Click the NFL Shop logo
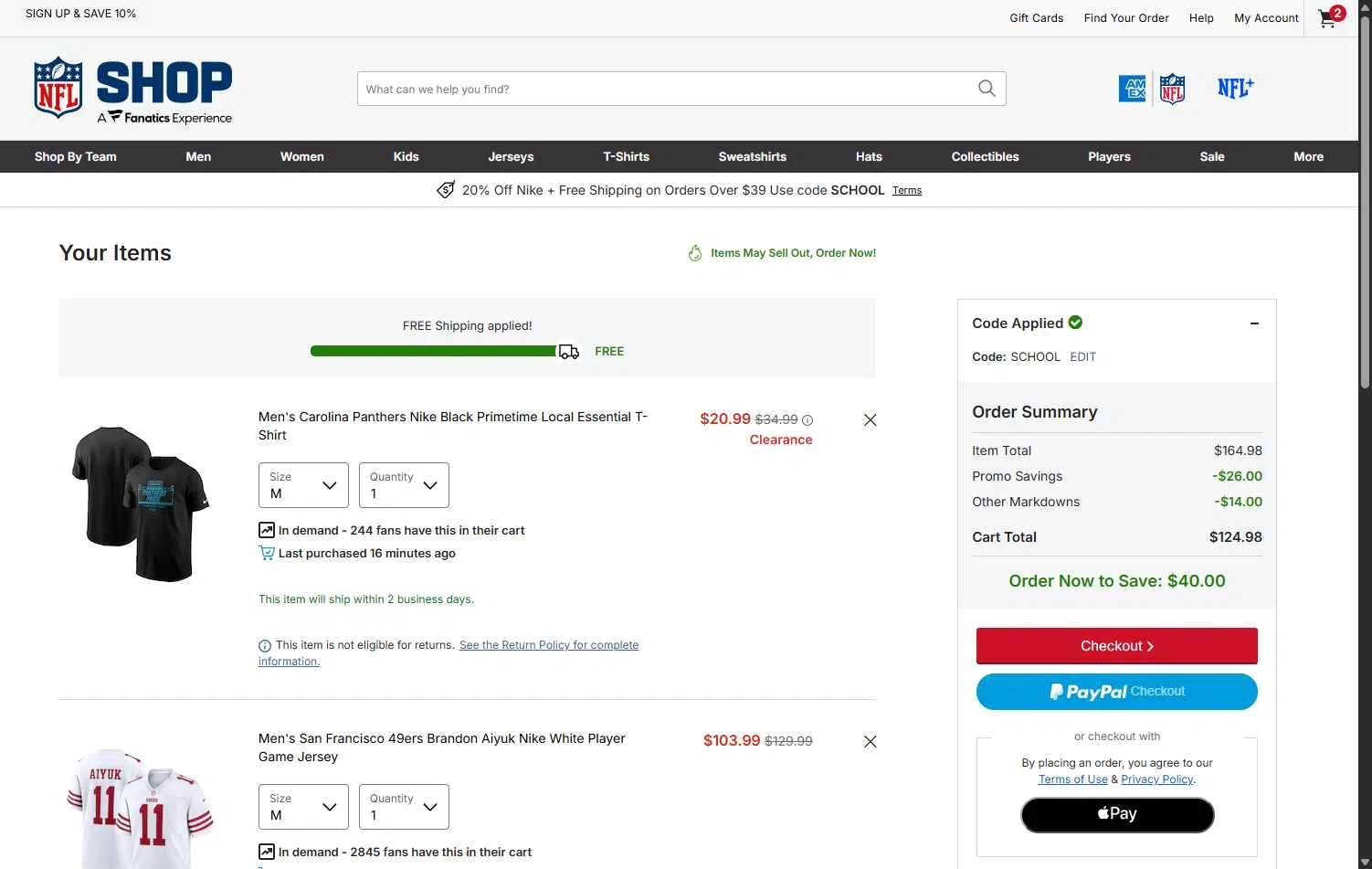The image size is (1372, 869). 133,90
